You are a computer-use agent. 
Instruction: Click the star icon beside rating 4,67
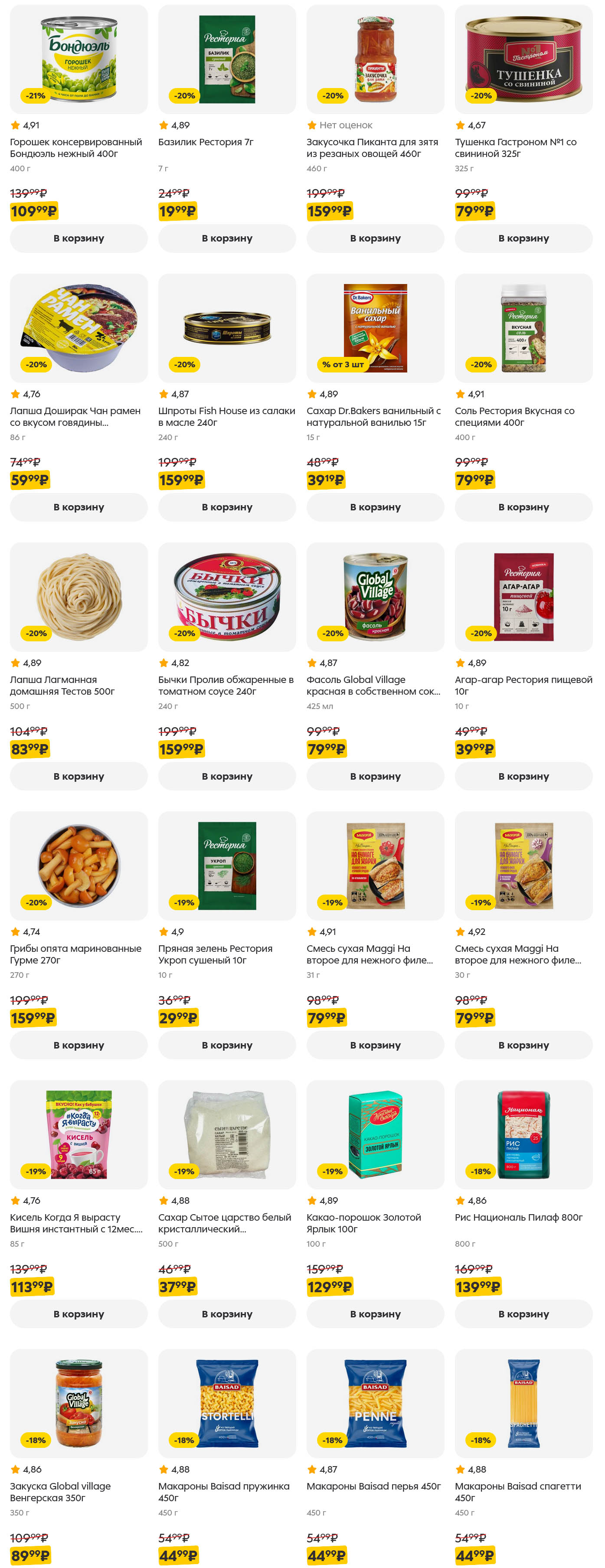pyautogui.click(x=460, y=125)
